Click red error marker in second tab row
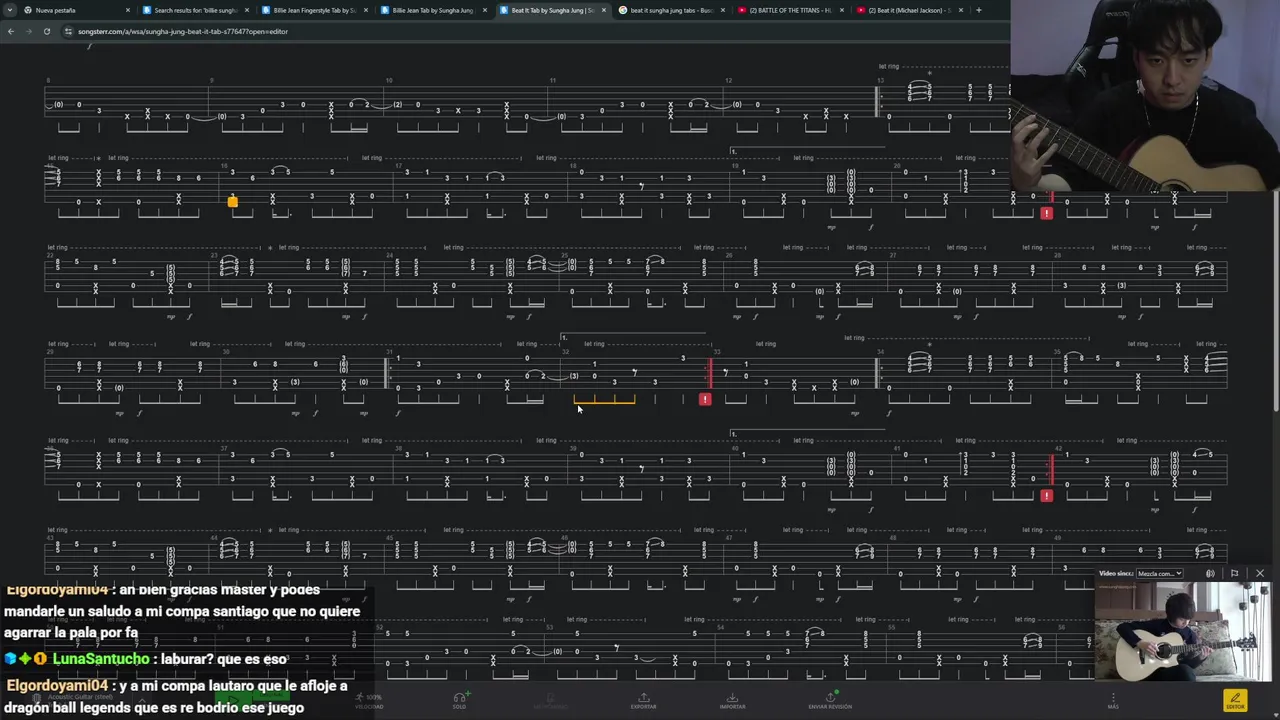This screenshot has width=1280, height=720. pos(1046,213)
